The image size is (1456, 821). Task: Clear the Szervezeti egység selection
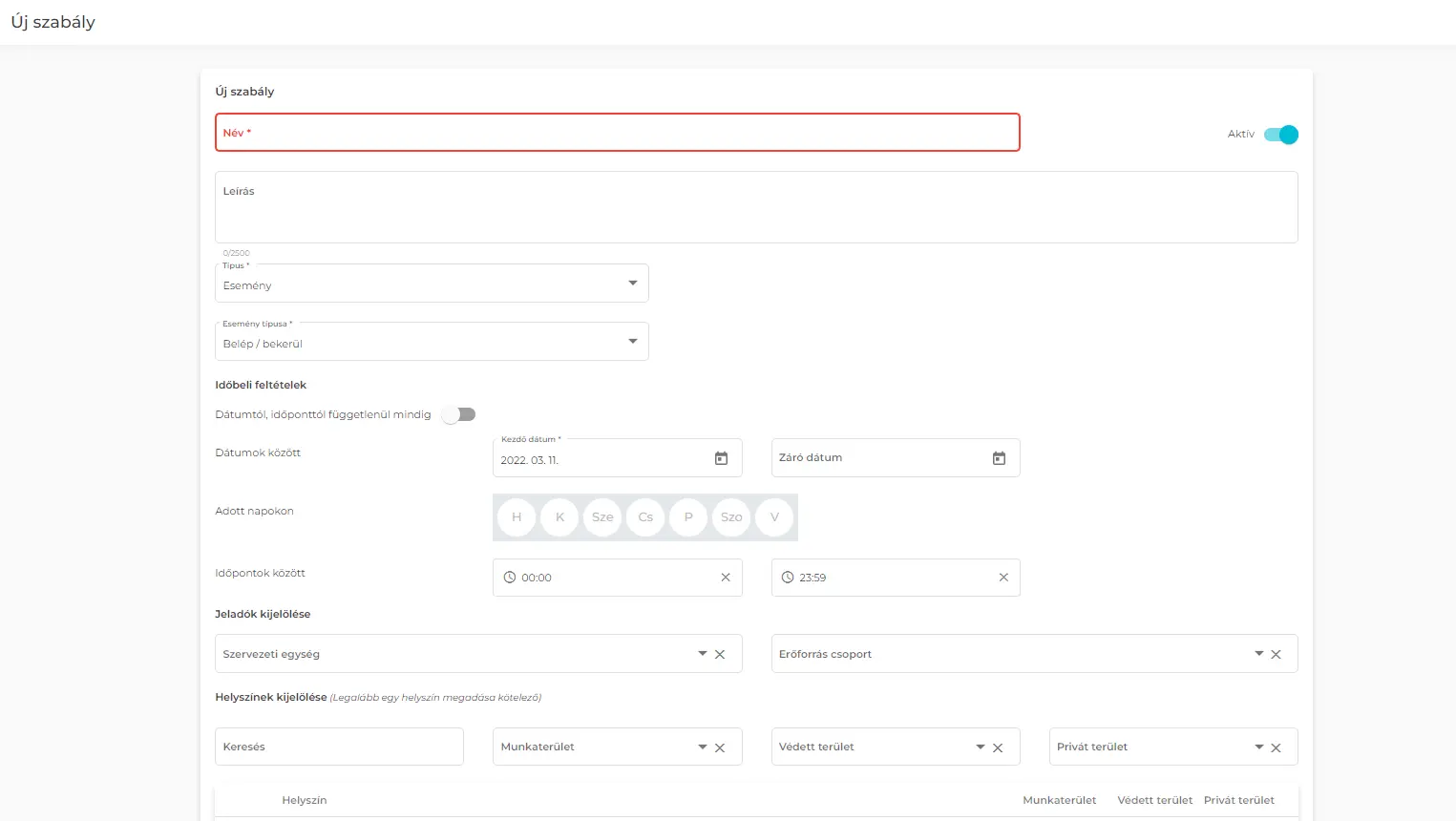point(720,655)
